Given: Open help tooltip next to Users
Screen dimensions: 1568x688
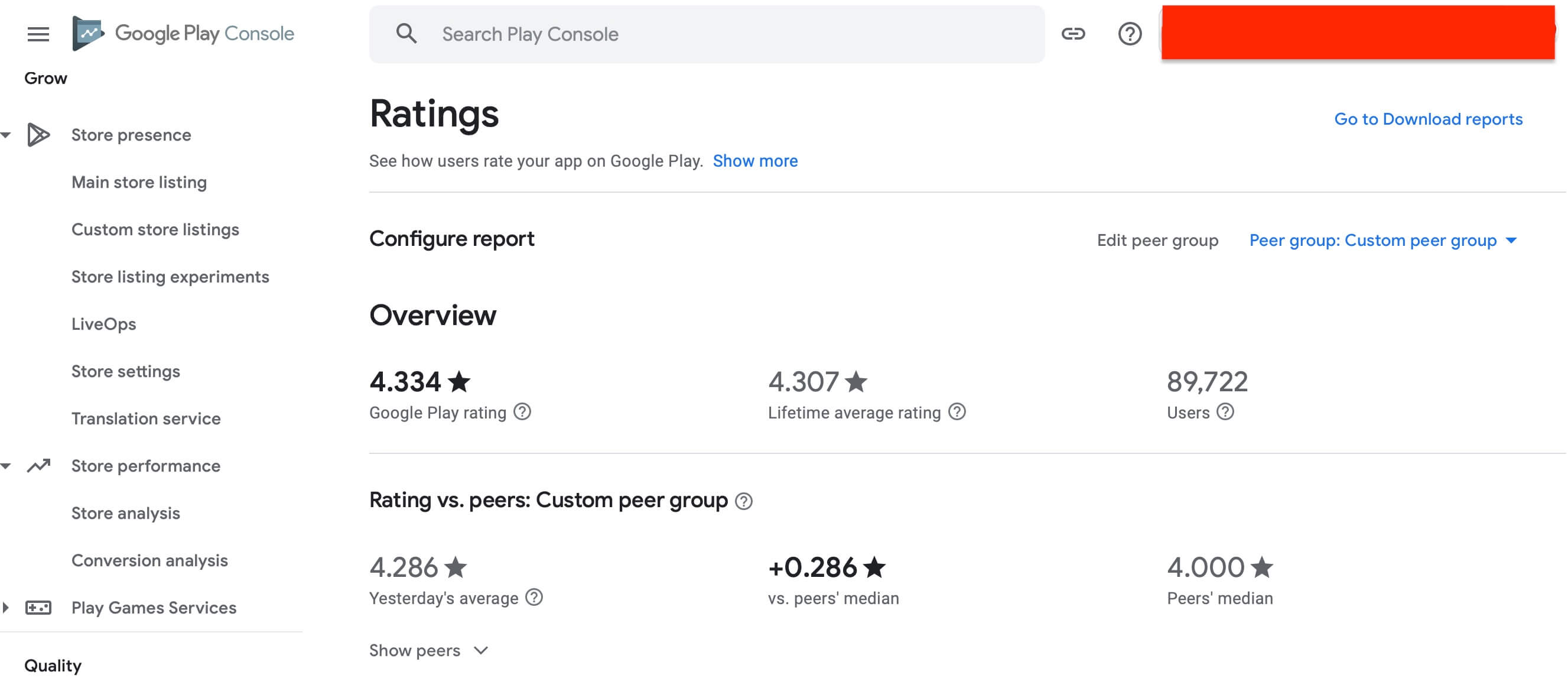Looking at the screenshot, I should pos(1225,412).
